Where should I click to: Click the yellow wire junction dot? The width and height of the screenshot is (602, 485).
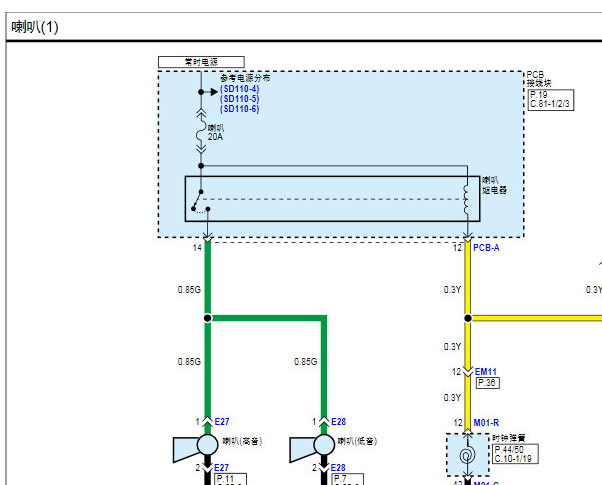click(x=468, y=318)
